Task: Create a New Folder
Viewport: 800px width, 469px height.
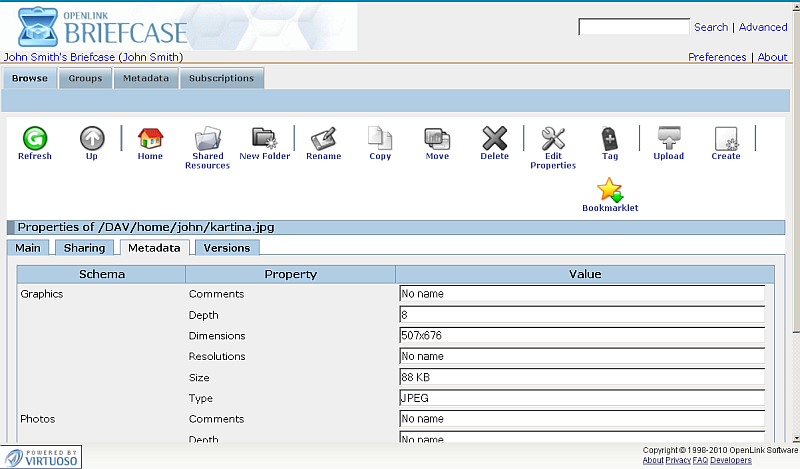Action: click(264, 138)
